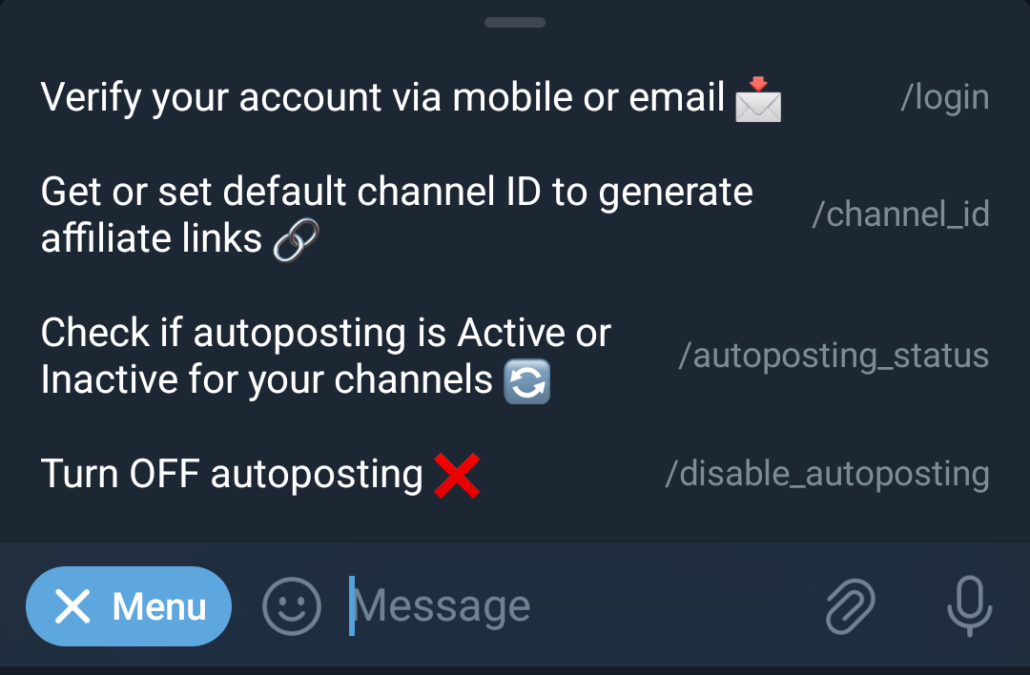This screenshot has height=675, width=1030.
Task: Close the bot commands Menu
Action: click(x=129, y=606)
